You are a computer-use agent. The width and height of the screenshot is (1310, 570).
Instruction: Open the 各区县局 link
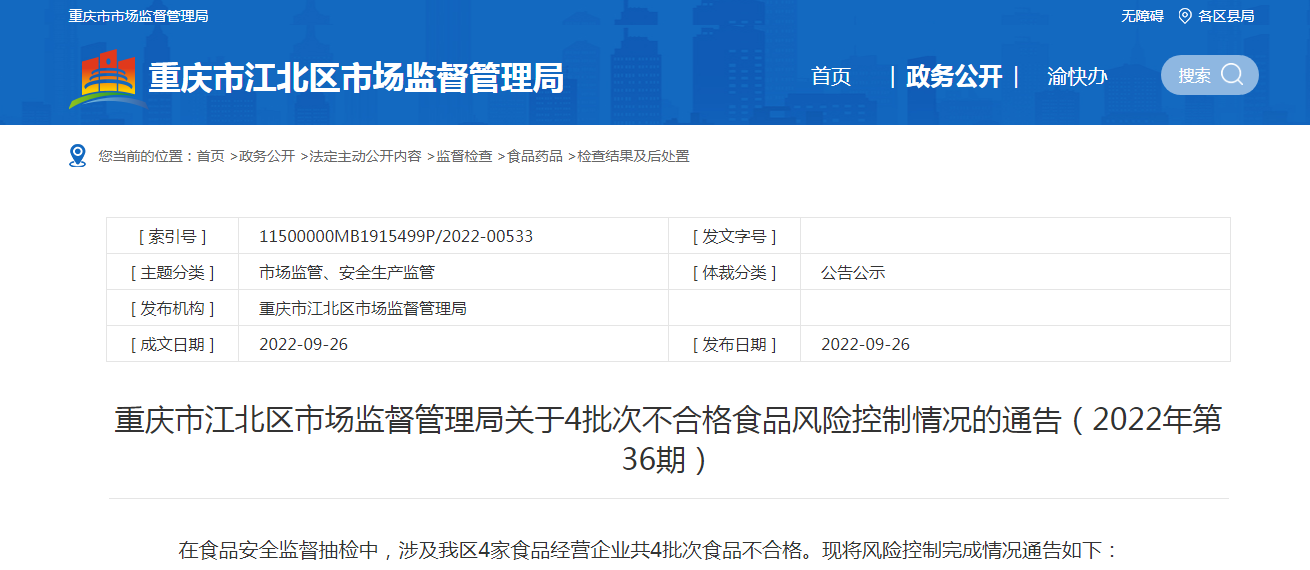[x=1226, y=16]
